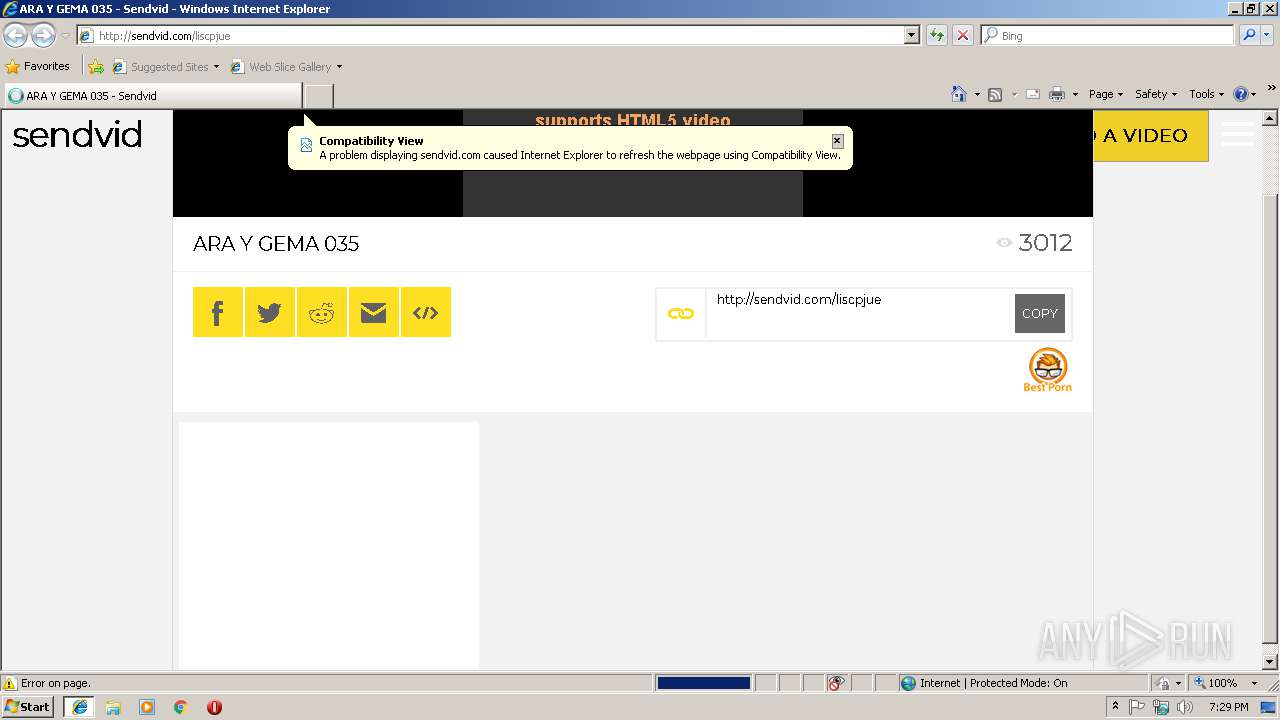The image size is (1280, 720).
Task: Click the clock 7:29 PM
Action: coord(1228,707)
